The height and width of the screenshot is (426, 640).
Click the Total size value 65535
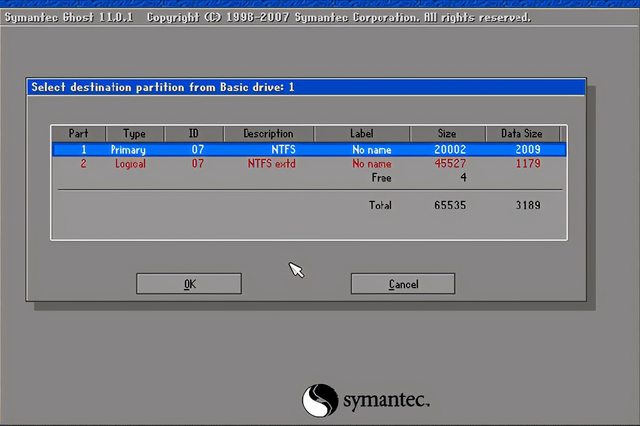coord(450,205)
